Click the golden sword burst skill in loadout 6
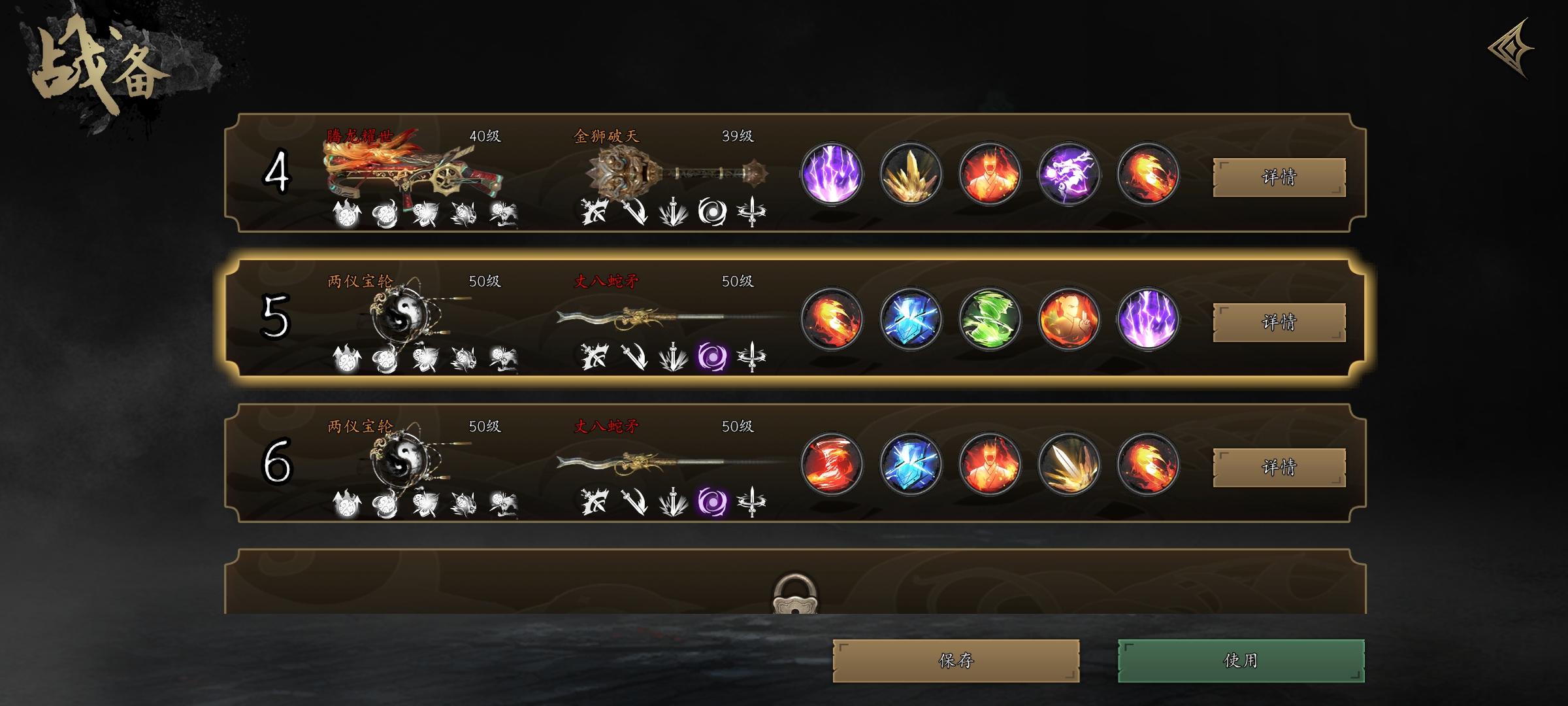Image resolution: width=1568 pixels, height=706 pixels. (1069, 465)
